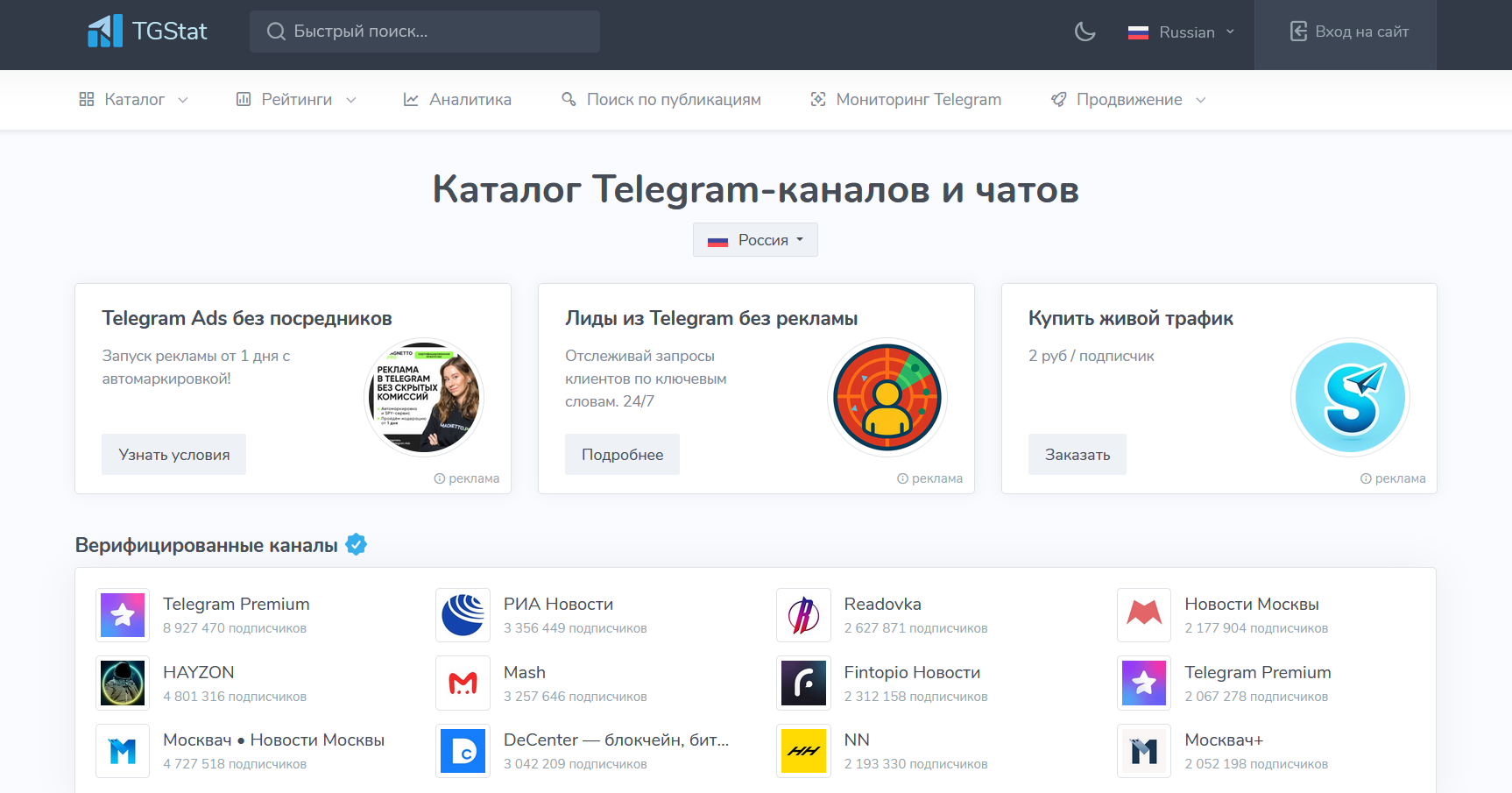Open the NN channel avatar
This screenshot has width=1512, height=793.
coord(803,751)
